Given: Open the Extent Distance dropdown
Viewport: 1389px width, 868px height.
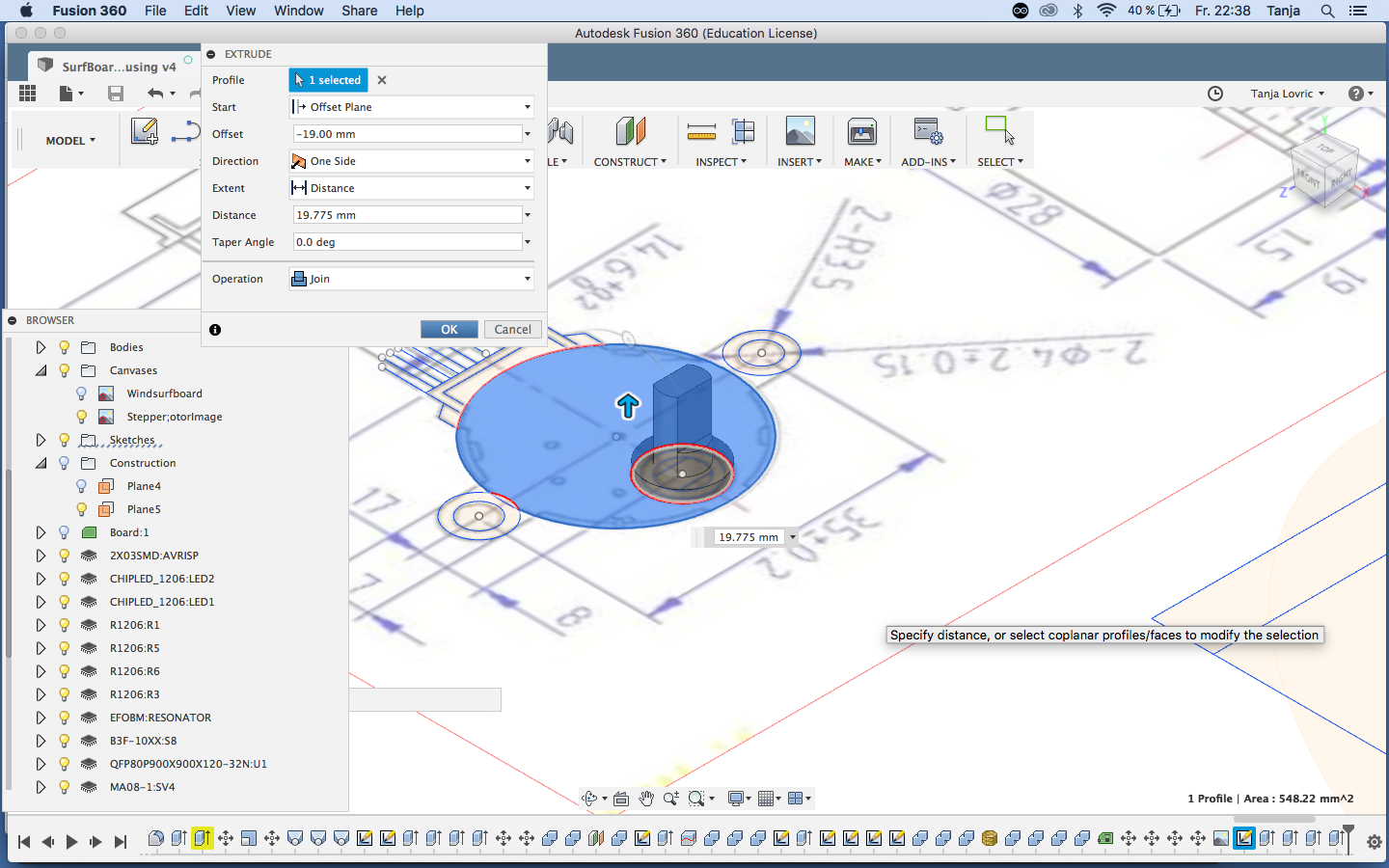Looking at the screenshot, I should click(x=412, y=188).
